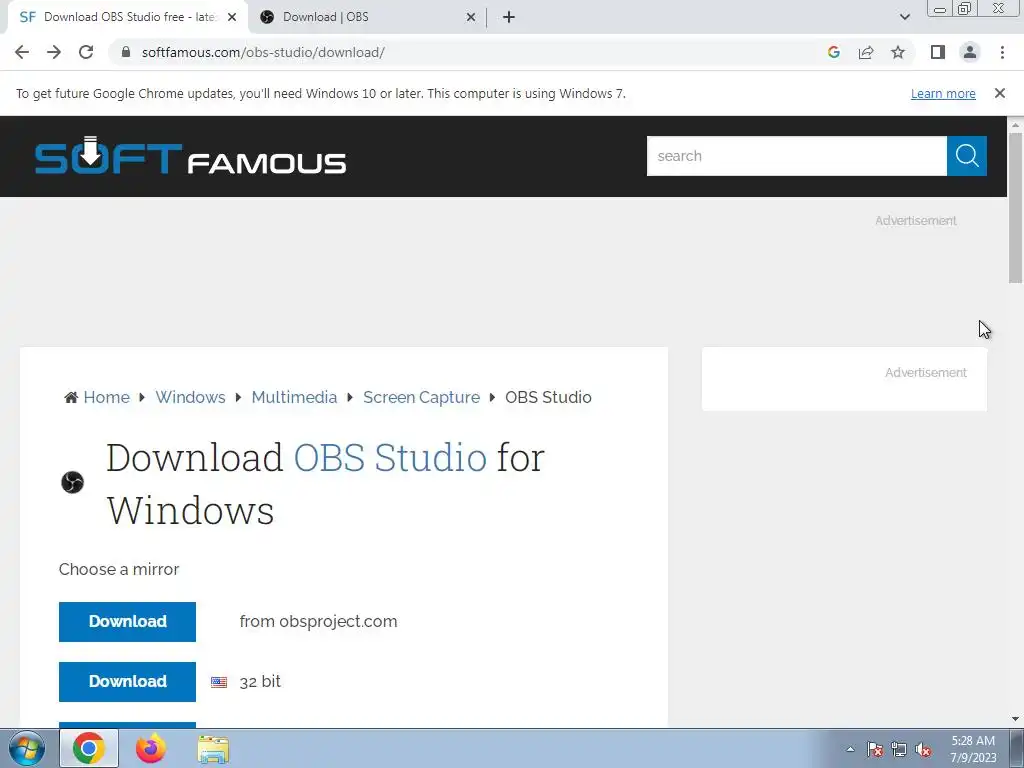This screenshot has width=1024, height=768.
Task: Click the Google icon in the address bar
Action: click(x=833, y=52)
